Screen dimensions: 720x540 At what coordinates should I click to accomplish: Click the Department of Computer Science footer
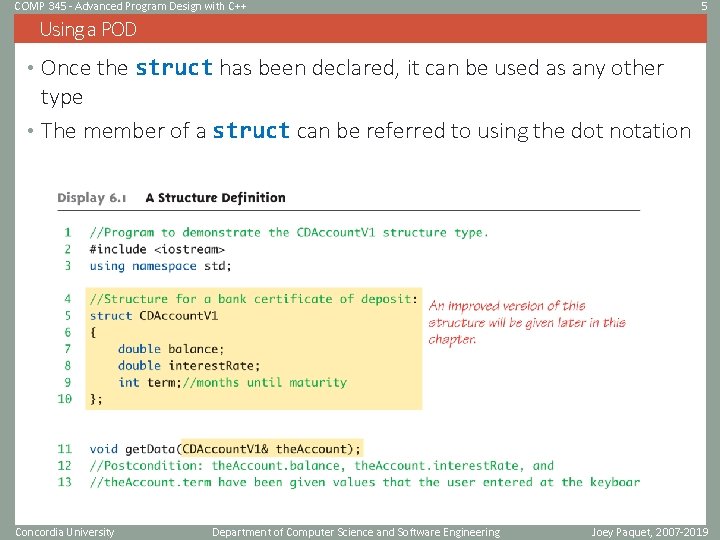pyautogui.click(x=356, y=532)
